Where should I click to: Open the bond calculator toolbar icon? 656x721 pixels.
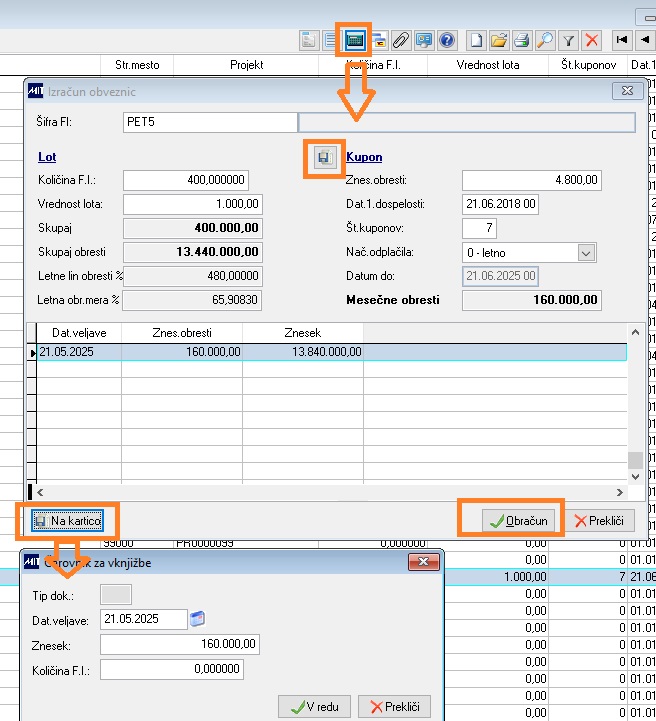pyautogui.click(x=354, y=40)
